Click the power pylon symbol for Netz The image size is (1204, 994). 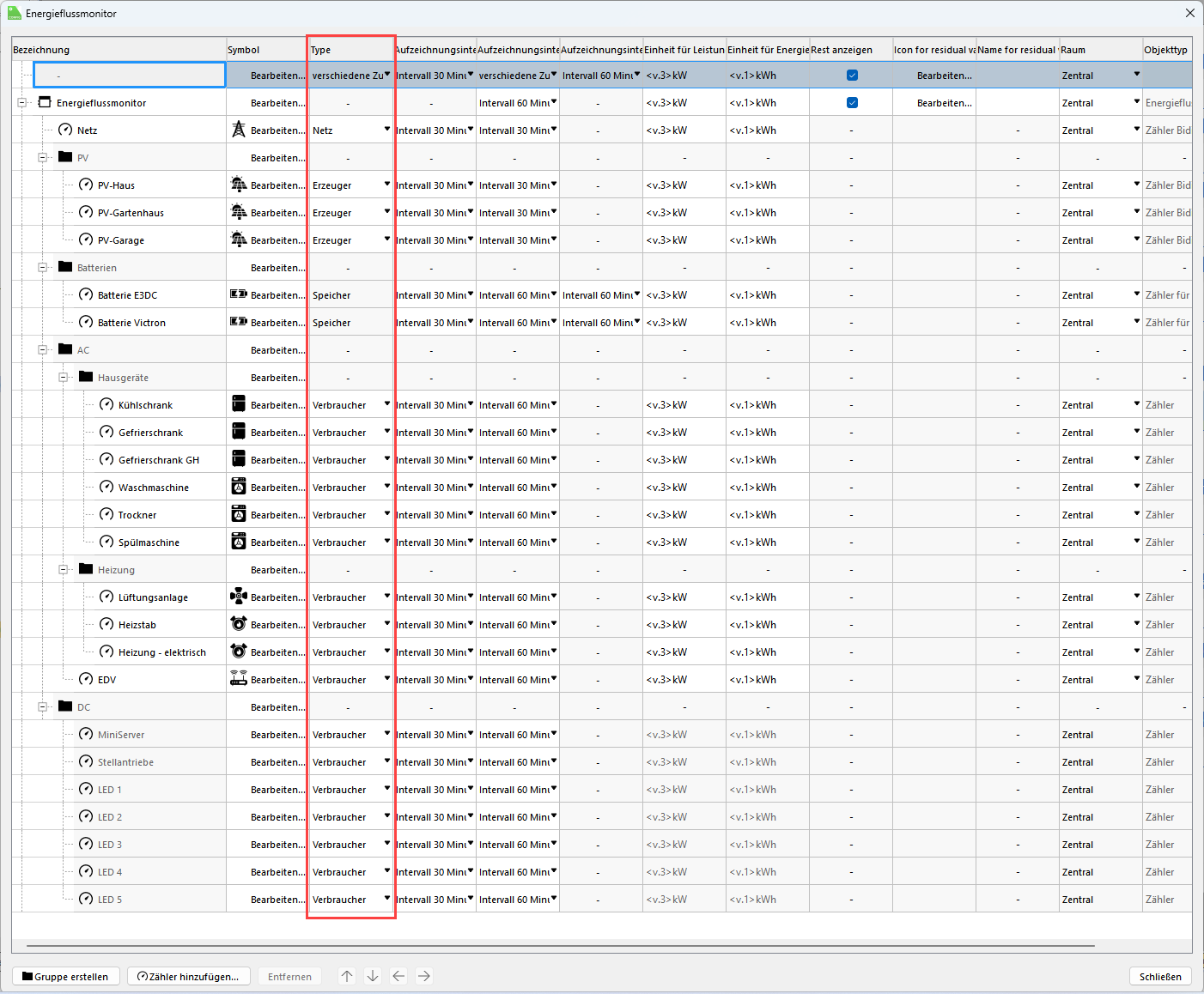pos(239,130)
